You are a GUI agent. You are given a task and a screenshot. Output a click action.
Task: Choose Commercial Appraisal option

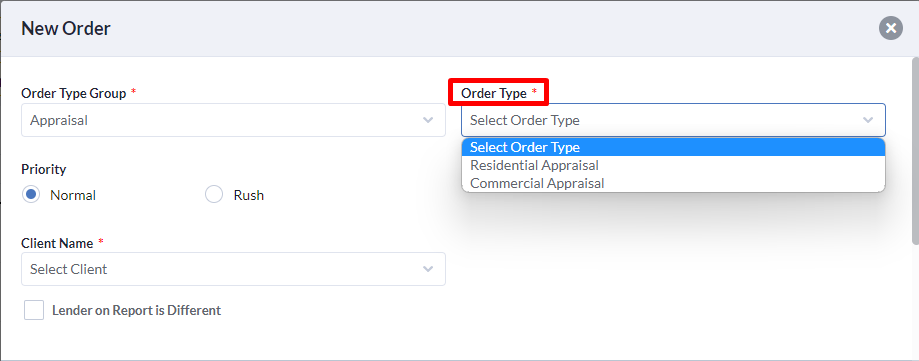pos(673,183)
